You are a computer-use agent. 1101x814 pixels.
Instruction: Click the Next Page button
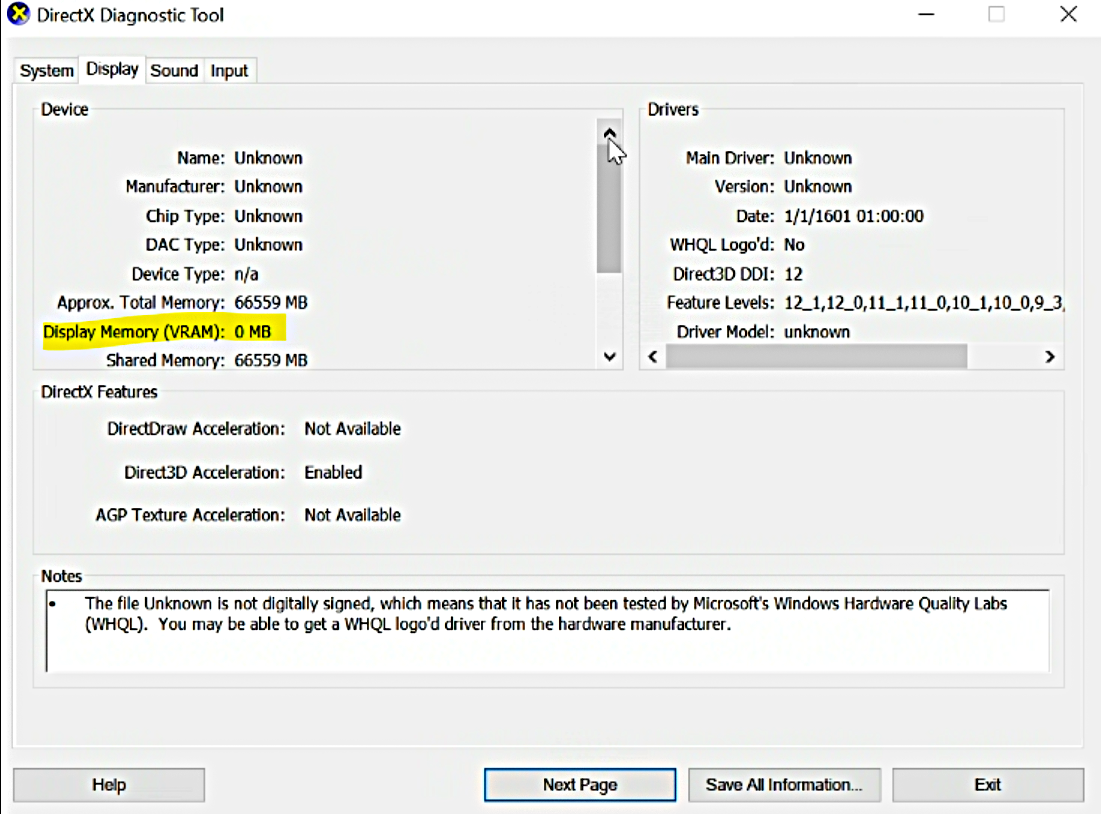[x=580, y=785]
